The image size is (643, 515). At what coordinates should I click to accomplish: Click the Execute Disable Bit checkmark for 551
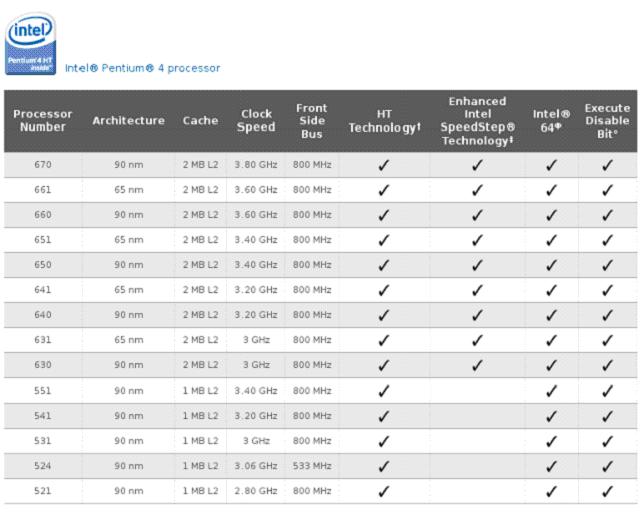coord(607,390)
